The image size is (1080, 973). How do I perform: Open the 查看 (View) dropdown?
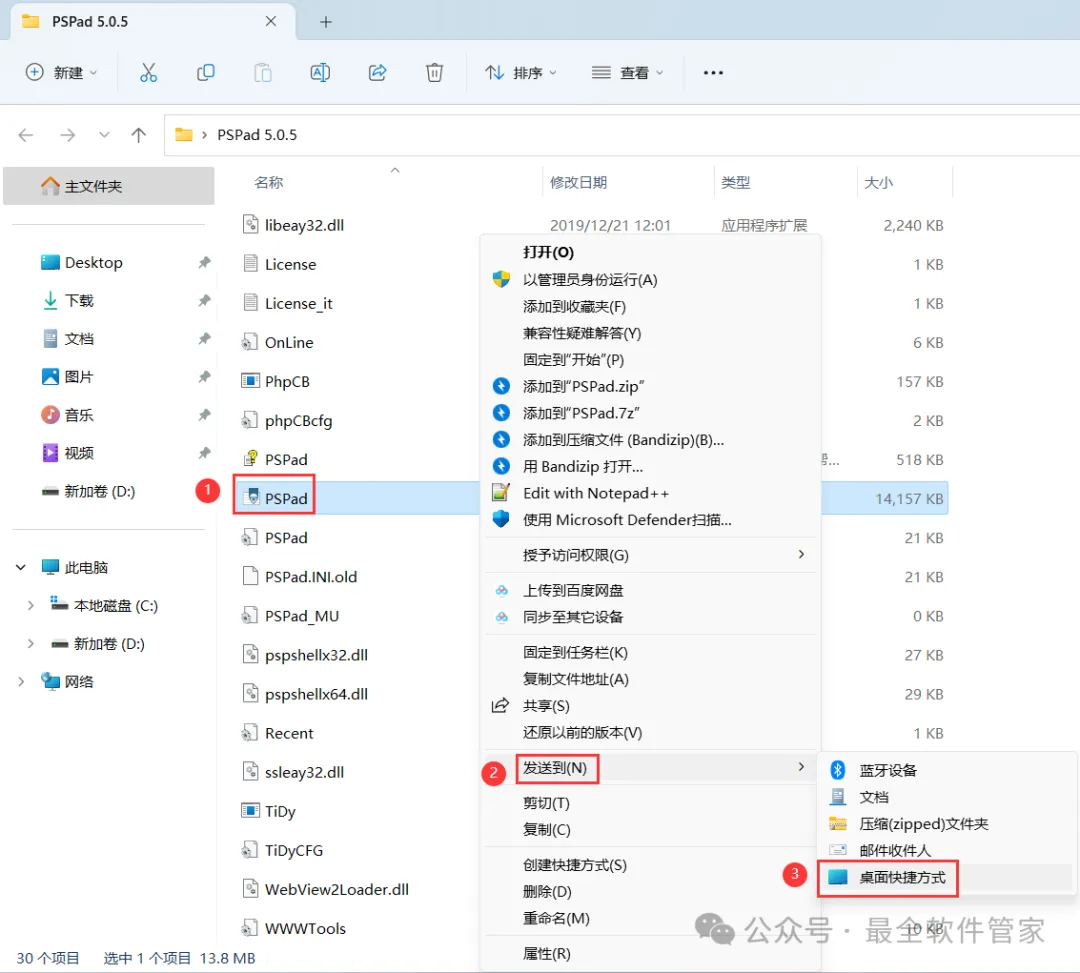627,72
